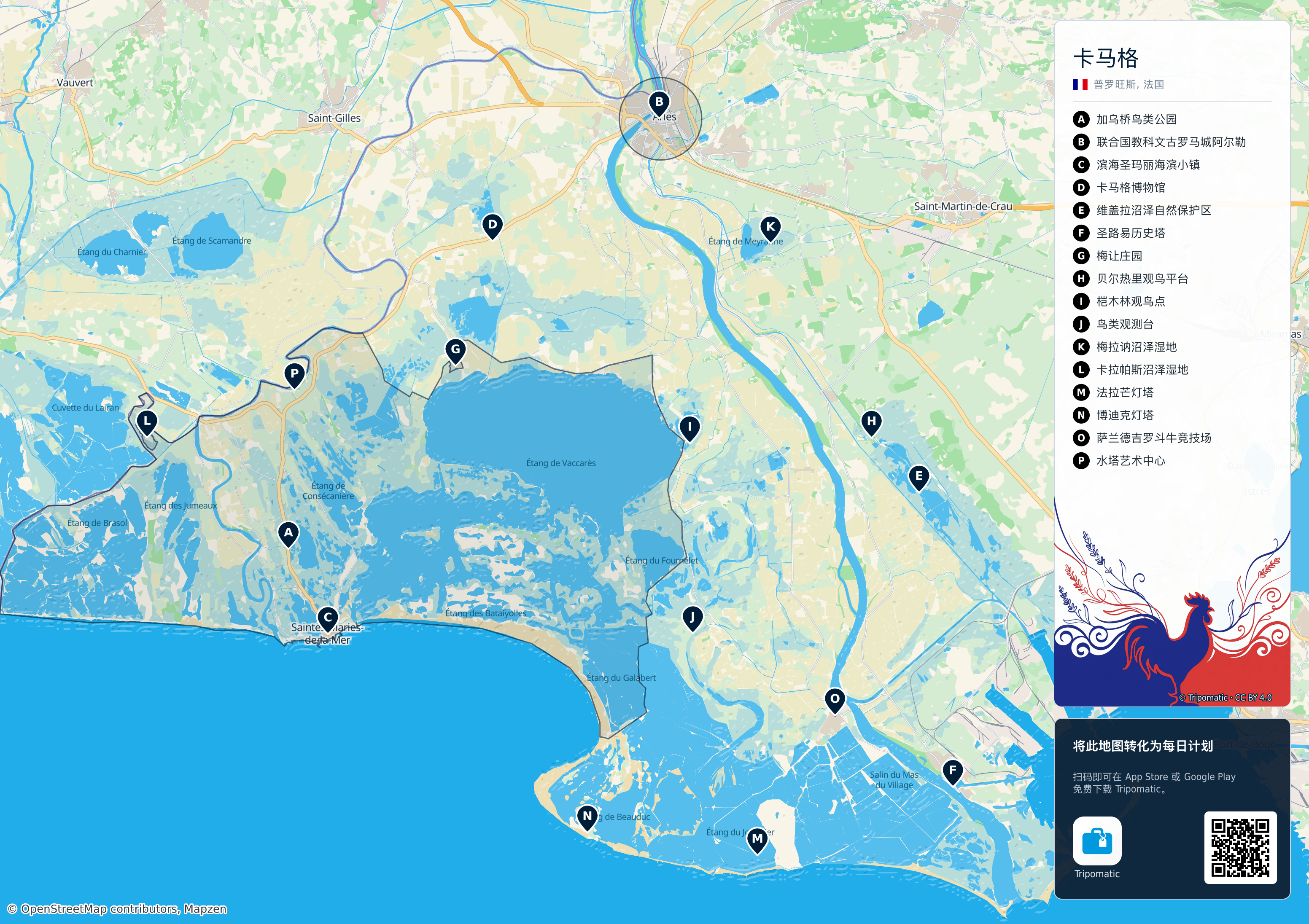This screenshot has height=924, width=1309.
Task: Click the French flag icon
Action: pyautogui.click(x=1080, y=84)
